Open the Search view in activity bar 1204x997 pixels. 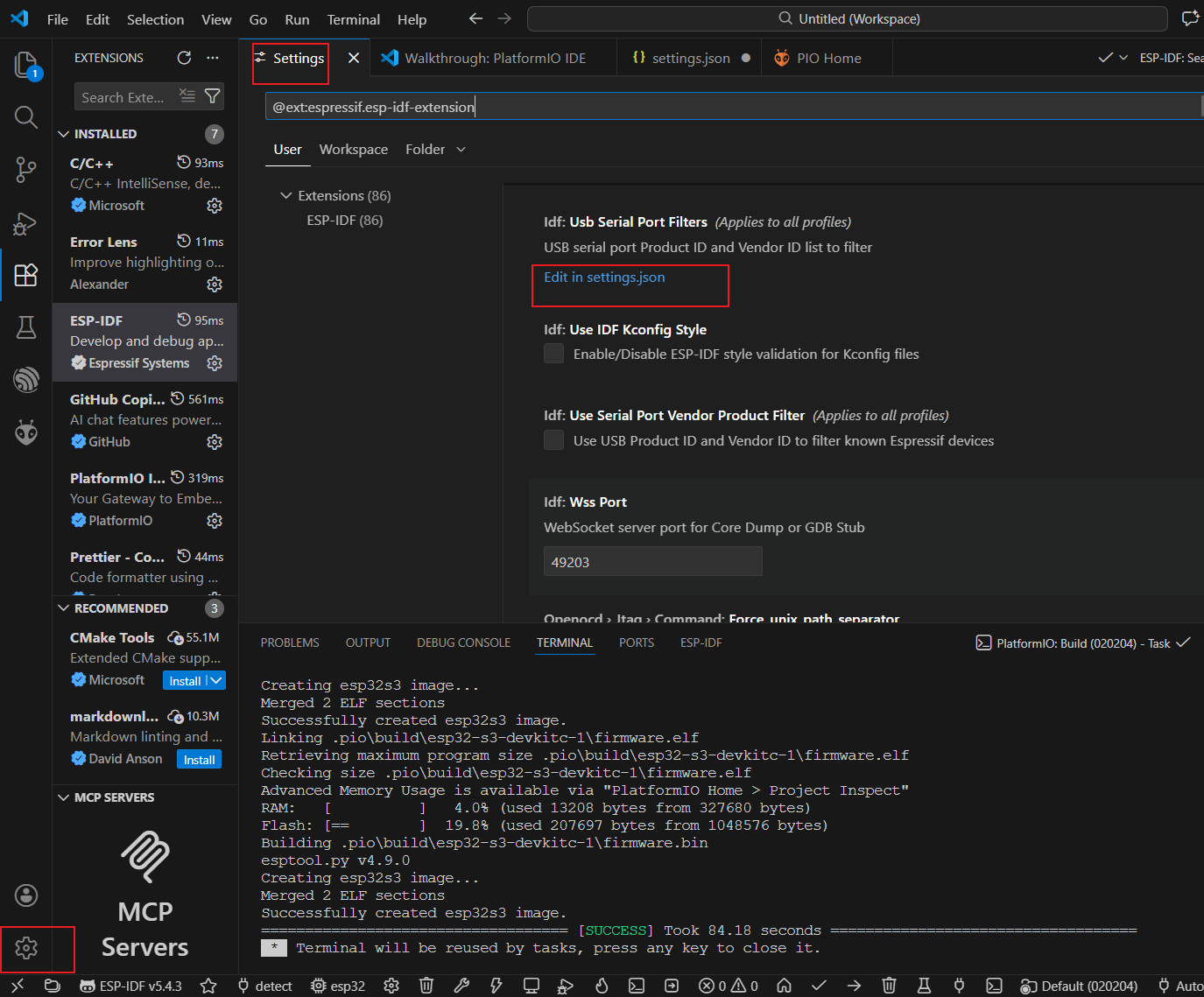tap(26, 116)
